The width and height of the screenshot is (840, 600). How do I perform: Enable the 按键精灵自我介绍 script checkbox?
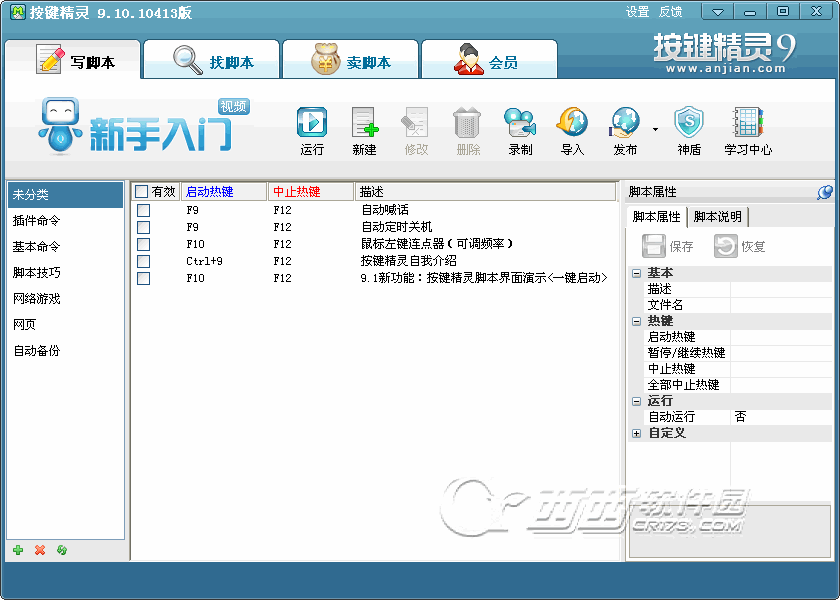pyautogui.click(x=143, y=261)
